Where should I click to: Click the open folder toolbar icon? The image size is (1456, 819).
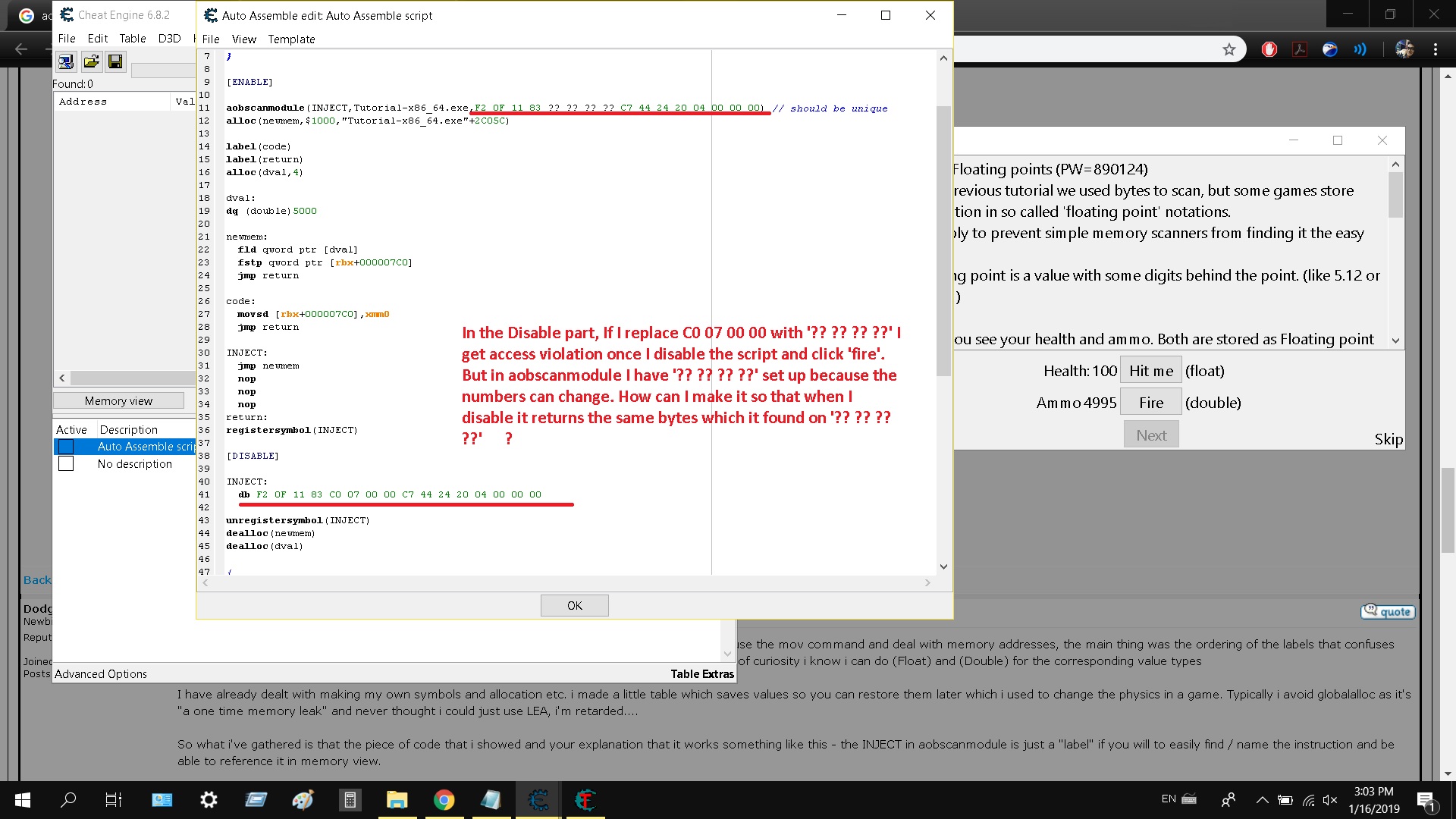[x=91, y=61]
